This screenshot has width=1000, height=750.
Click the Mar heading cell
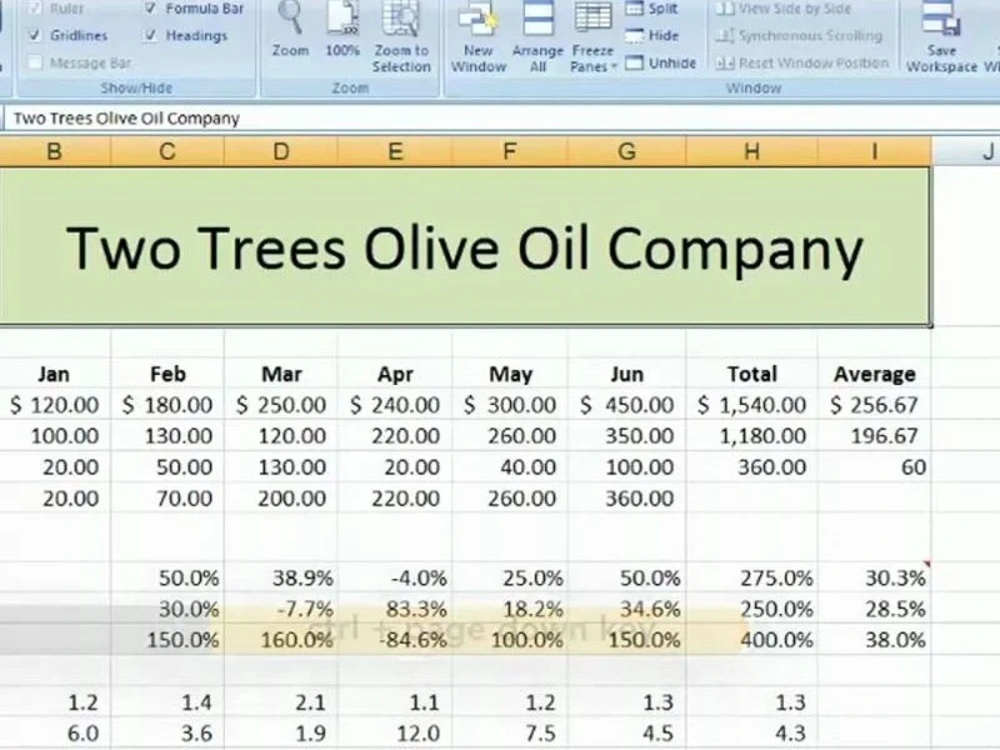coord(281,374)
